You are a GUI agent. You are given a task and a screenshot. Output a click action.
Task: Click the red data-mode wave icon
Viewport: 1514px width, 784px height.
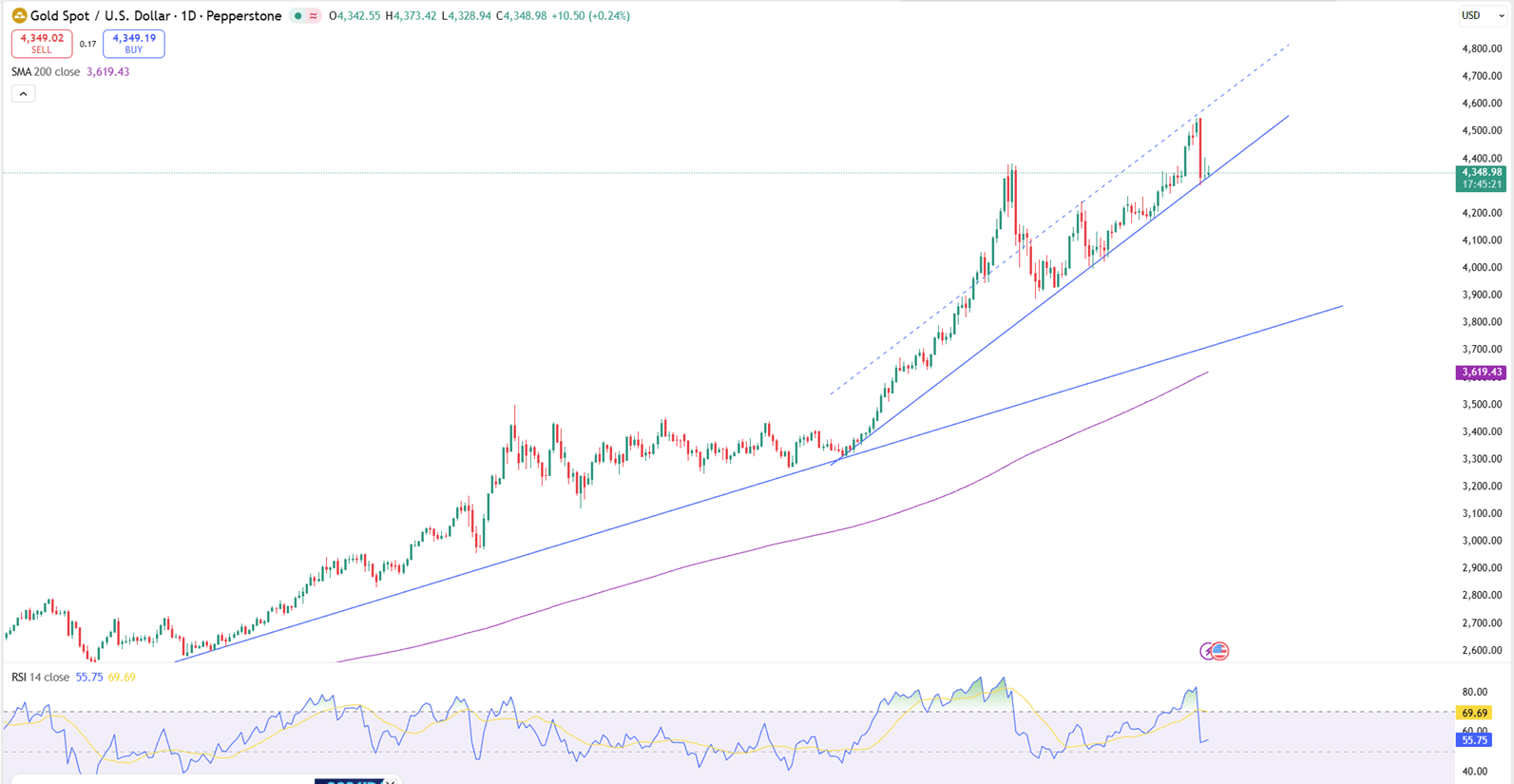(x=313, y=16)
